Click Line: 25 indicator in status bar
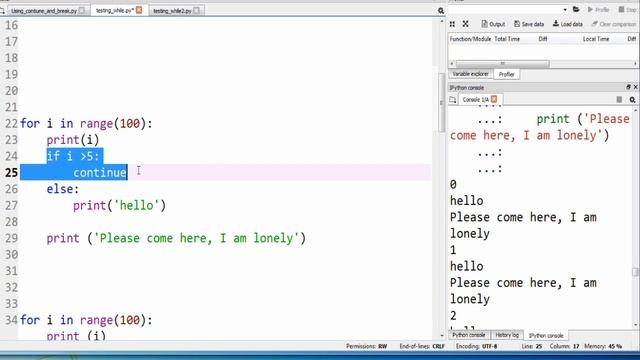This screenshot has width=640, height=360. (531, 346)
